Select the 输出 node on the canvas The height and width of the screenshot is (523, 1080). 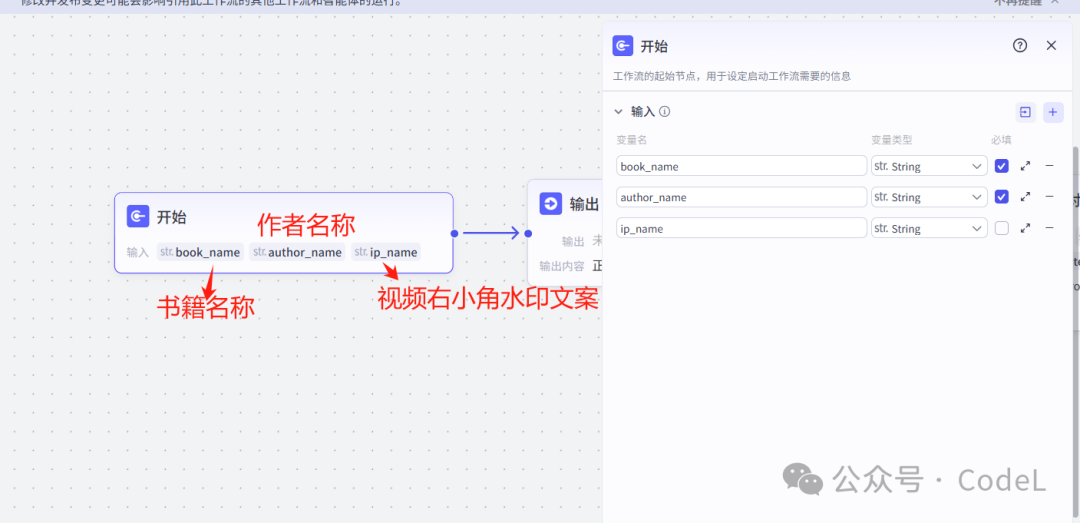pyautogui.click(x=565, y=233)
